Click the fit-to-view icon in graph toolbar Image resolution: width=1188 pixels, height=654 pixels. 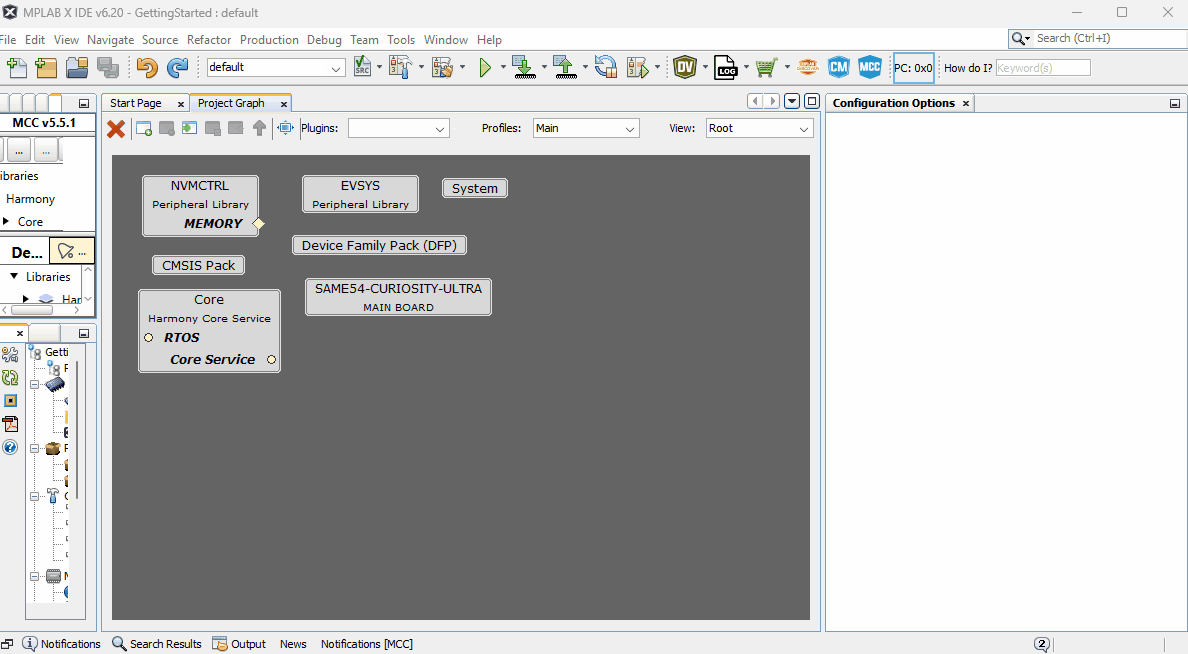[286, 128]
